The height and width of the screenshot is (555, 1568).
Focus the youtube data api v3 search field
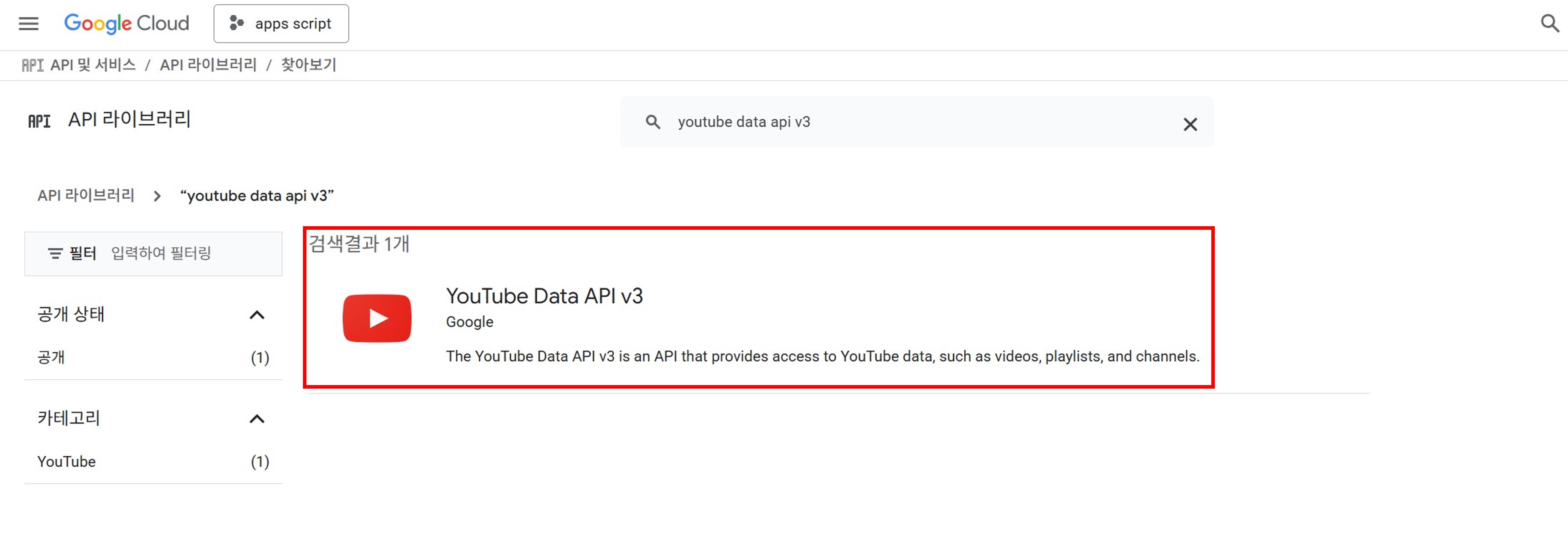pos(913,122)
